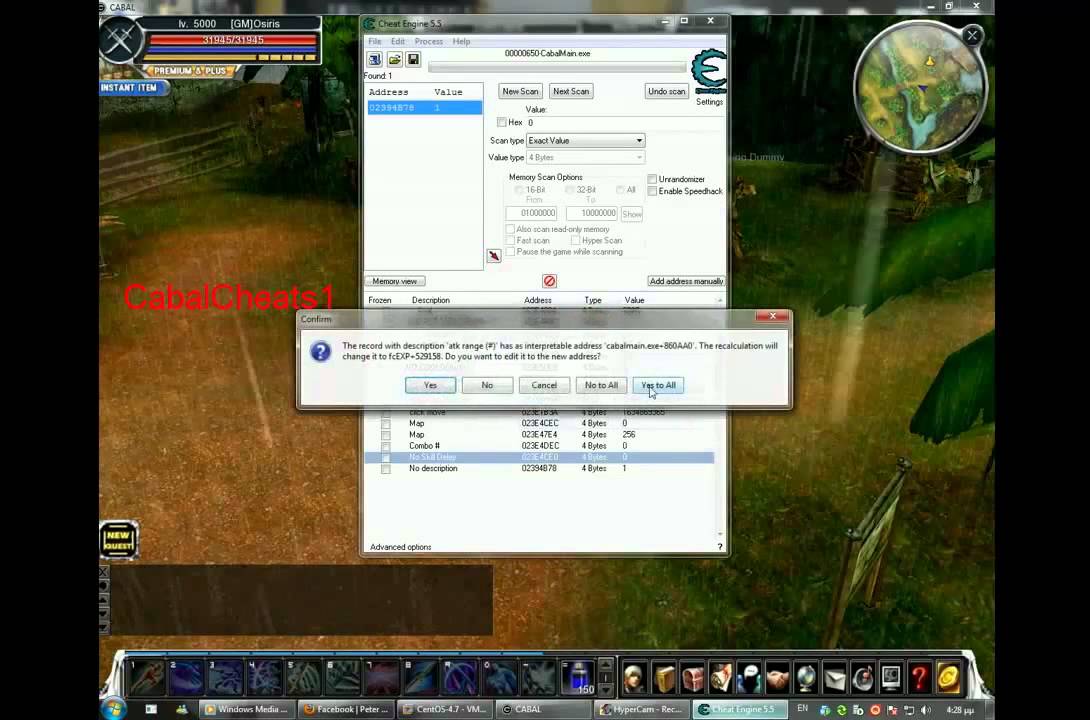Open the Help menu

[x=462, y=42]
